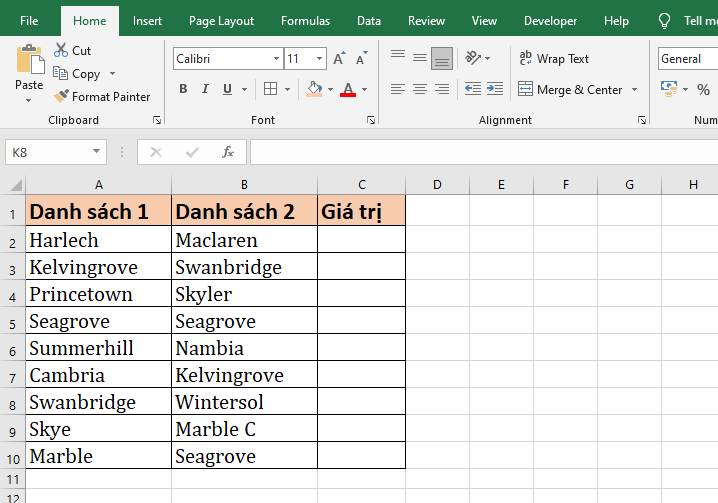
Task: Open the Orientation text rotation icon
Action: pyautogui.click(x=473, y=58)
